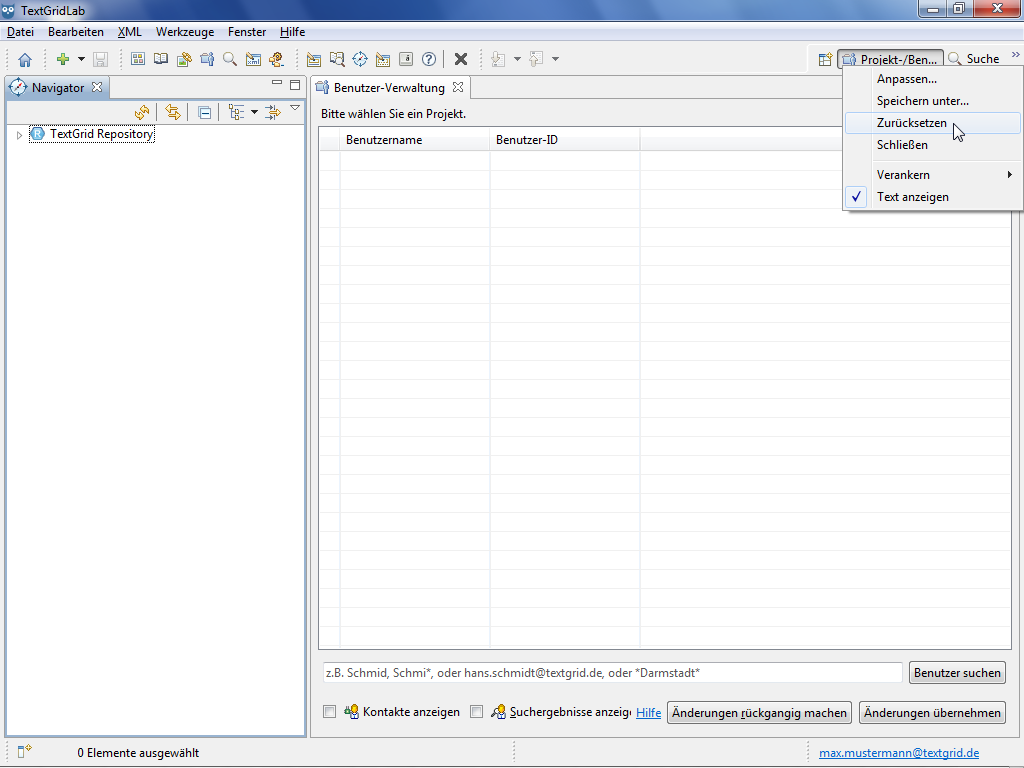Click the Open Perspective icon
The image size is (1024, 768).
click(x=825, y=60)
